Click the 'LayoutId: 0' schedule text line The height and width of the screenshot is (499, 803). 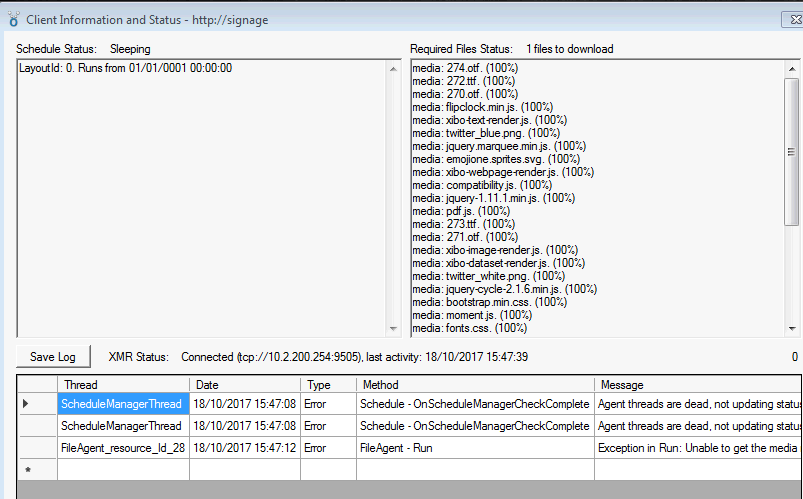point(126,68)
